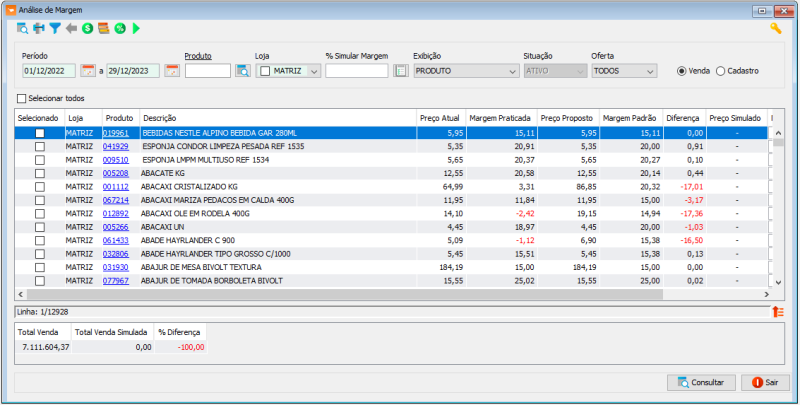Screen dimensions: 800x405
Task: Click the -100,00 % Diferença value
Action: (191, 347)
